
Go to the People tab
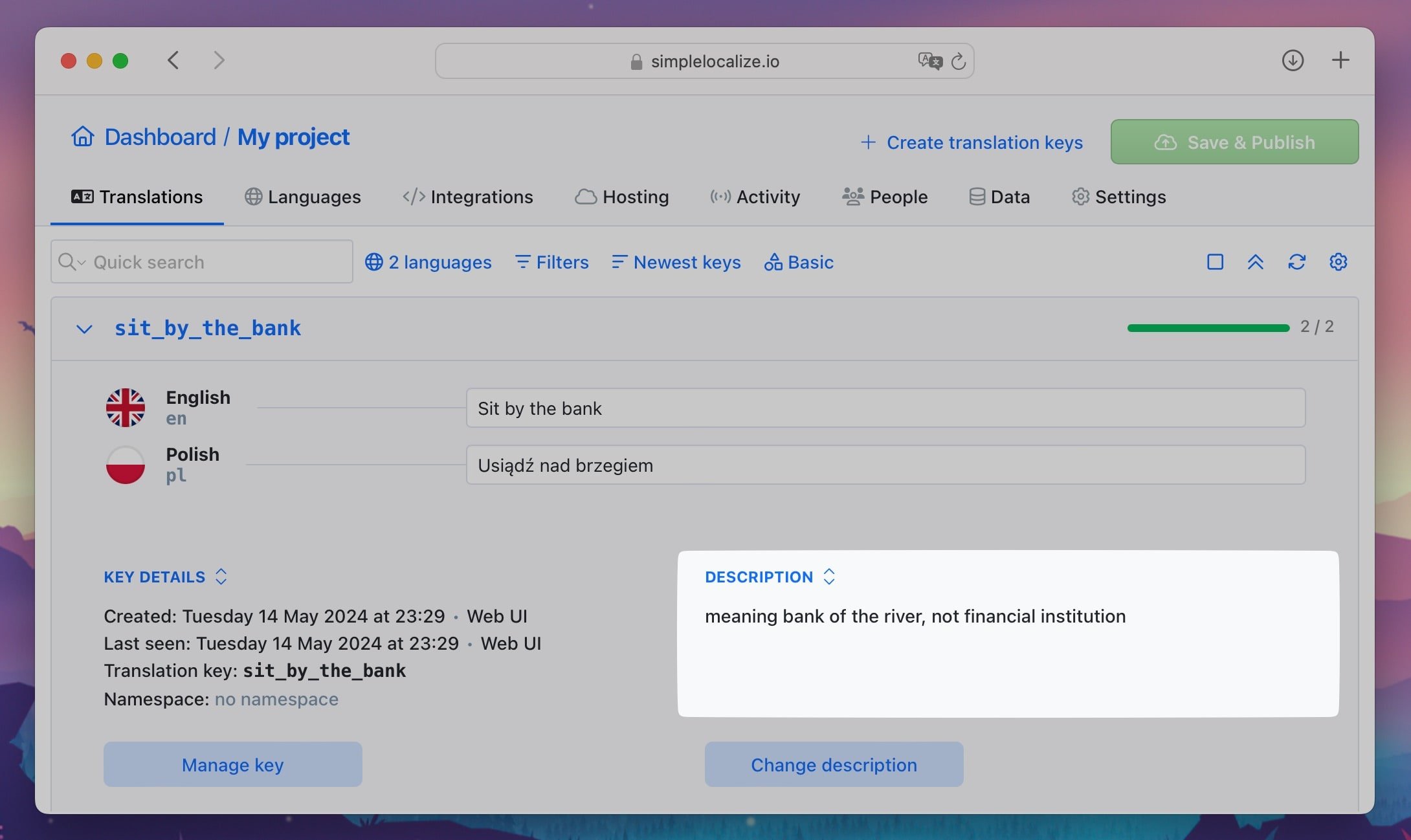(884, 197)
